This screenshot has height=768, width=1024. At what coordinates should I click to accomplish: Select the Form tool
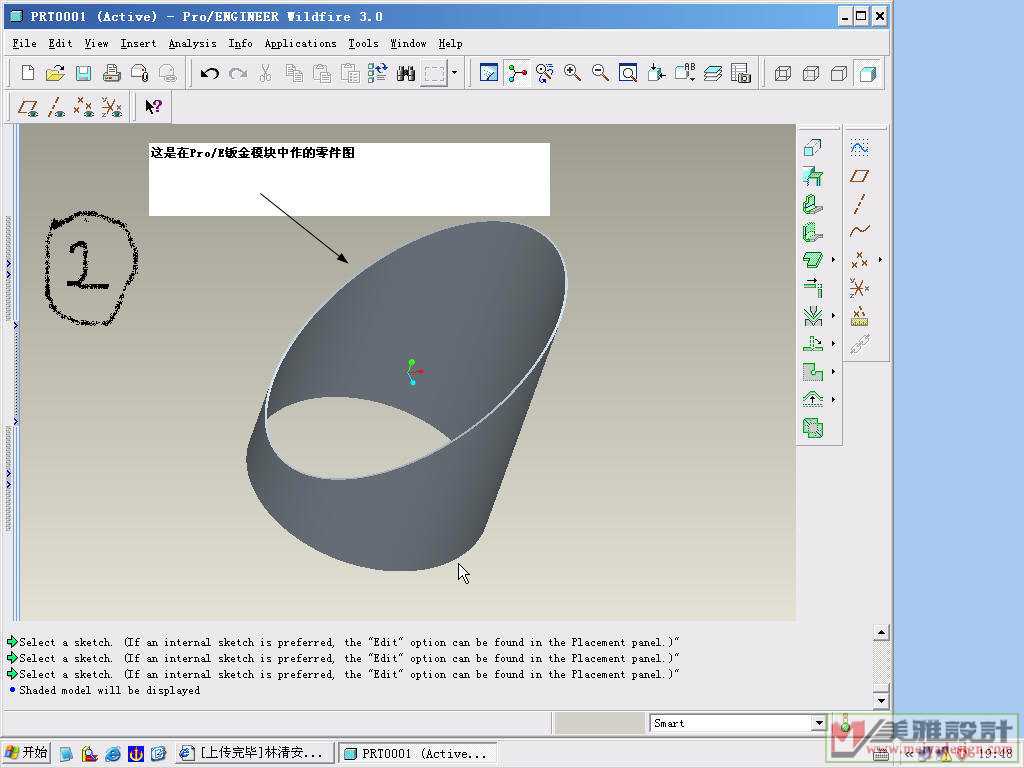813,399
